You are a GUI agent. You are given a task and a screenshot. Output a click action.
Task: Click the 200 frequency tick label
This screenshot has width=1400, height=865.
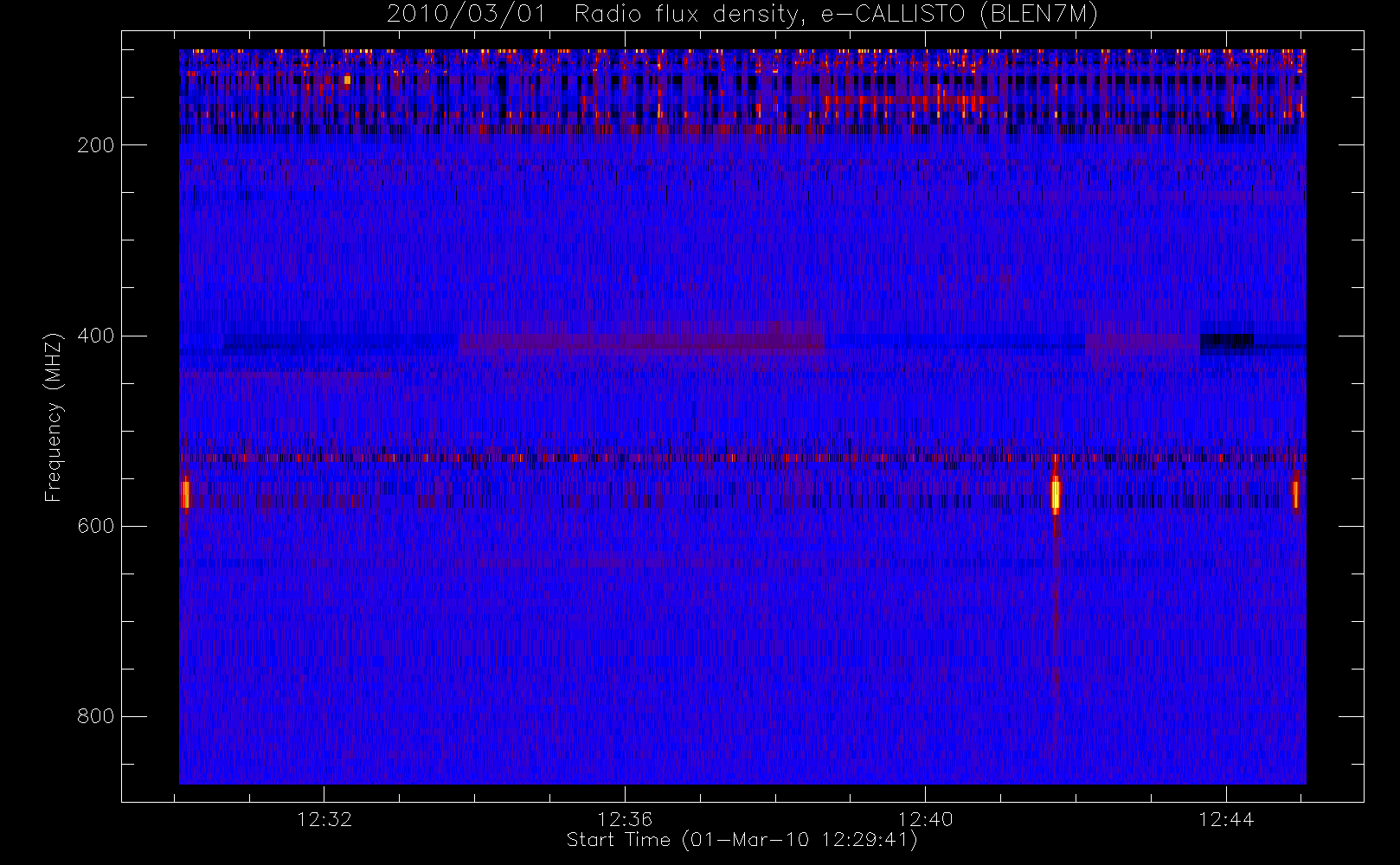coord(95,145)
